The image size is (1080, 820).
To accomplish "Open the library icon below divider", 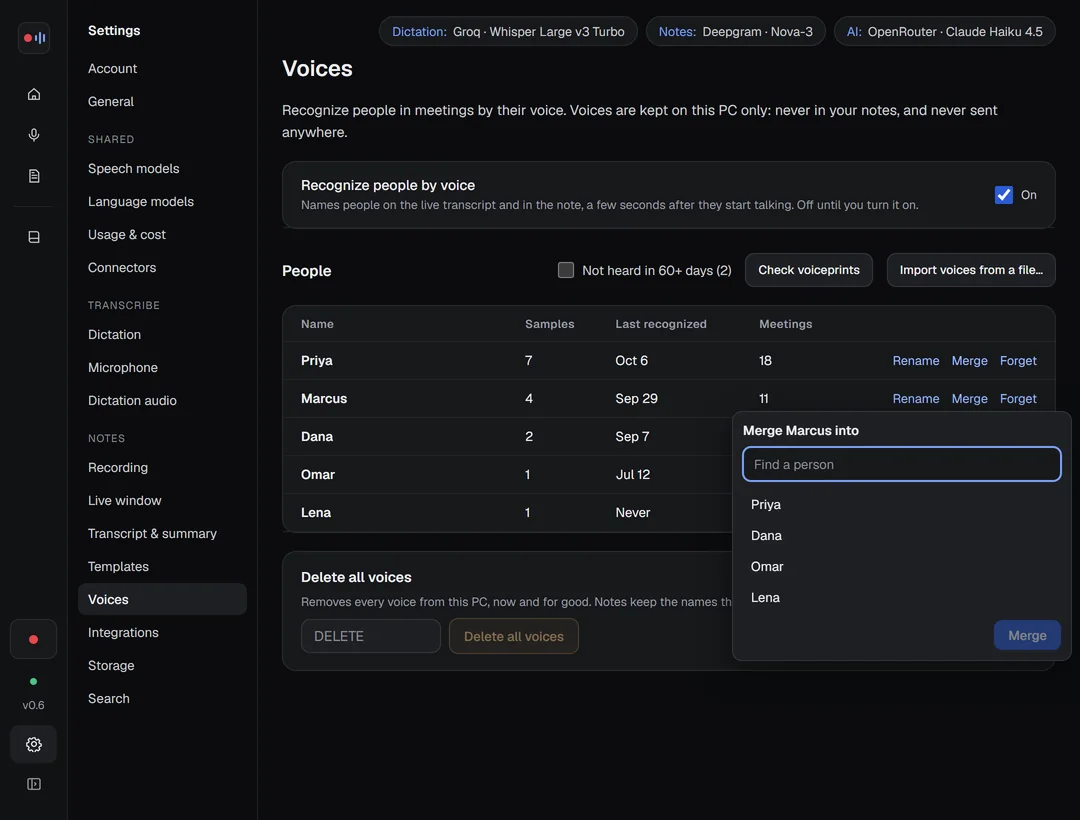I will coord(34,237).
